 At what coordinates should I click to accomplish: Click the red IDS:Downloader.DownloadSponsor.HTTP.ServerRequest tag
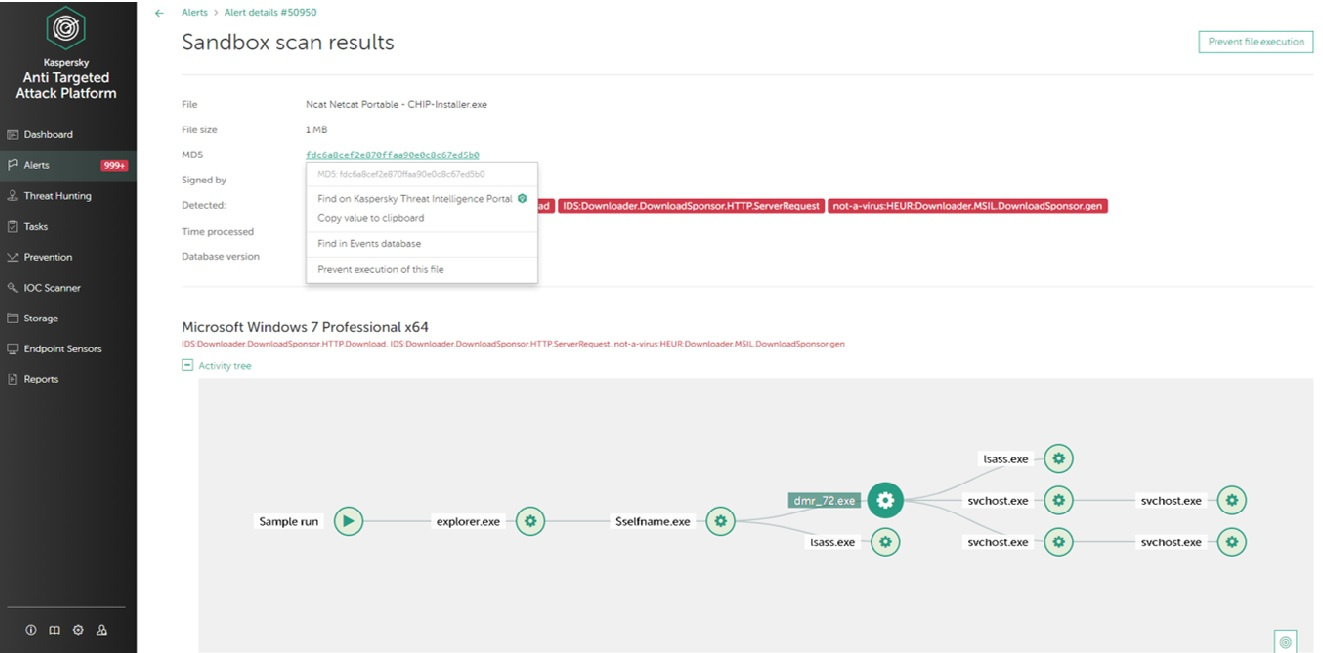pyautogui.click(x=691, y=206)
